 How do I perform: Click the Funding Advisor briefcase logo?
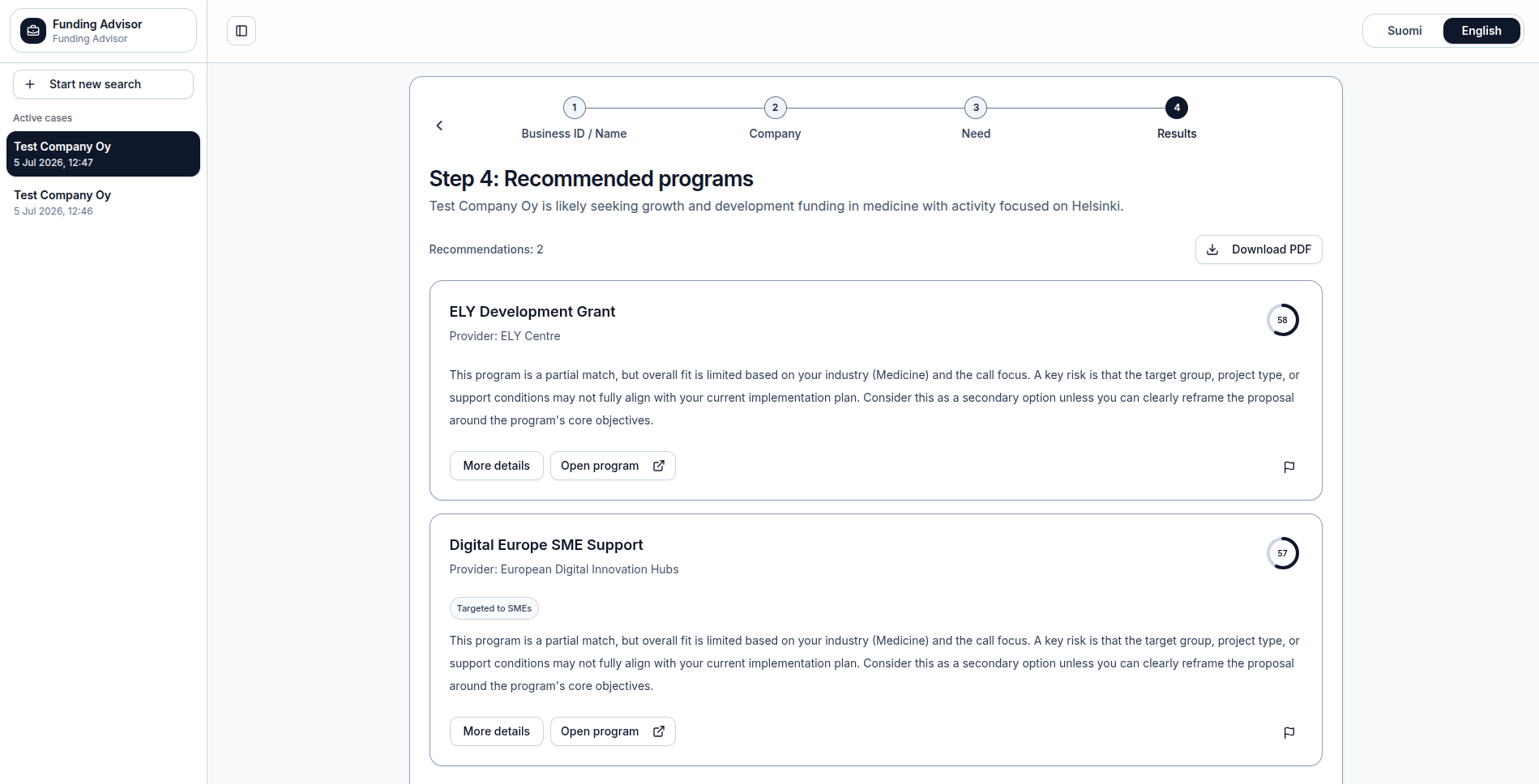(33, 31)
